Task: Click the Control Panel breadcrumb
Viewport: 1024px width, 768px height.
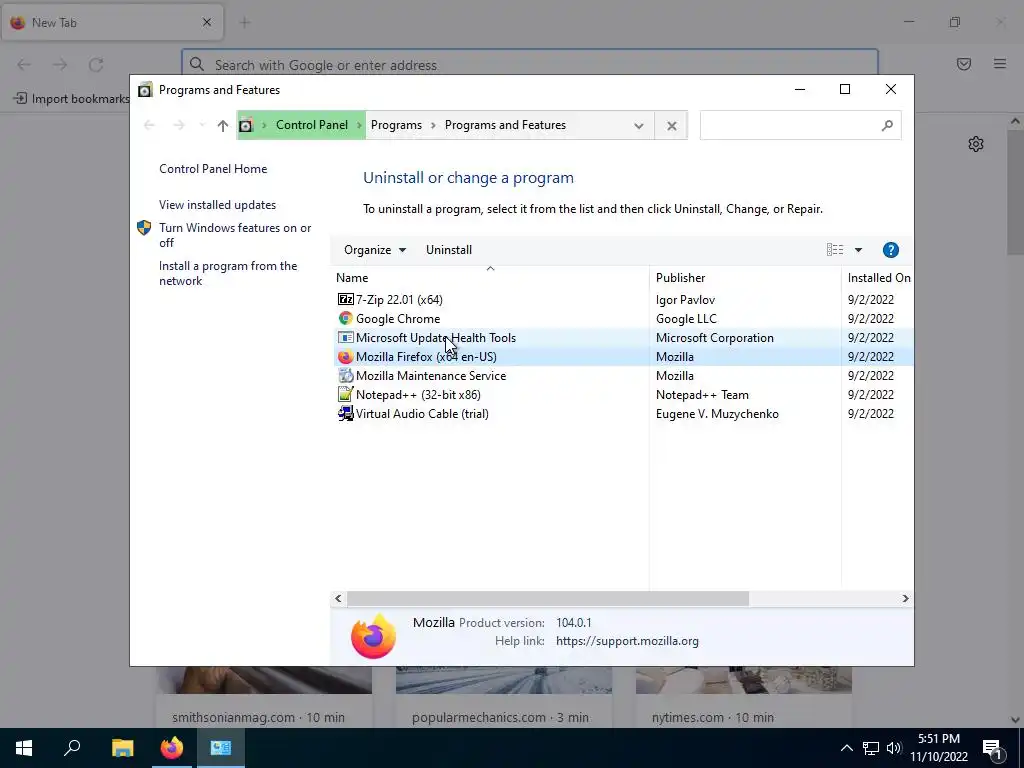Action: coord(312,125)
